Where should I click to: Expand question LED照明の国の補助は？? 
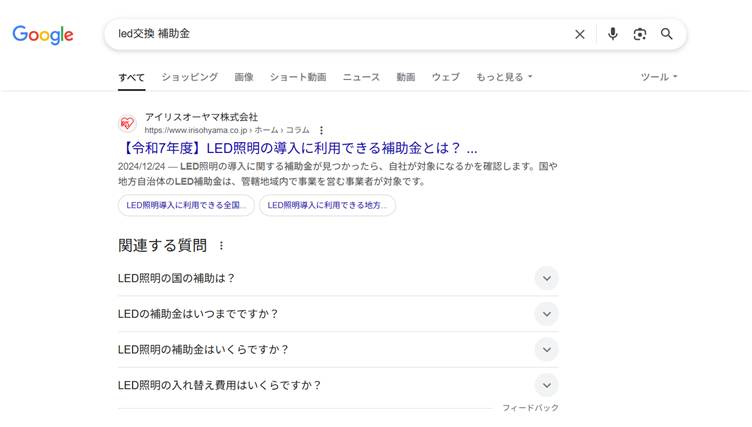pyautogui.click(x=338, y=278)
